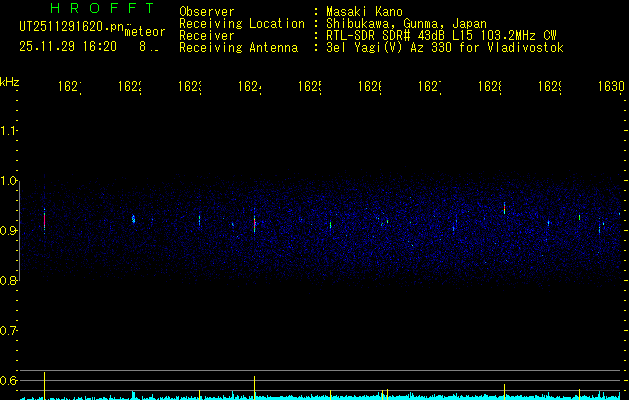Click the Shibukawa, Gunma, Japan location text
Viewport: 629px width, 400px height.
[x=406, y=24]
